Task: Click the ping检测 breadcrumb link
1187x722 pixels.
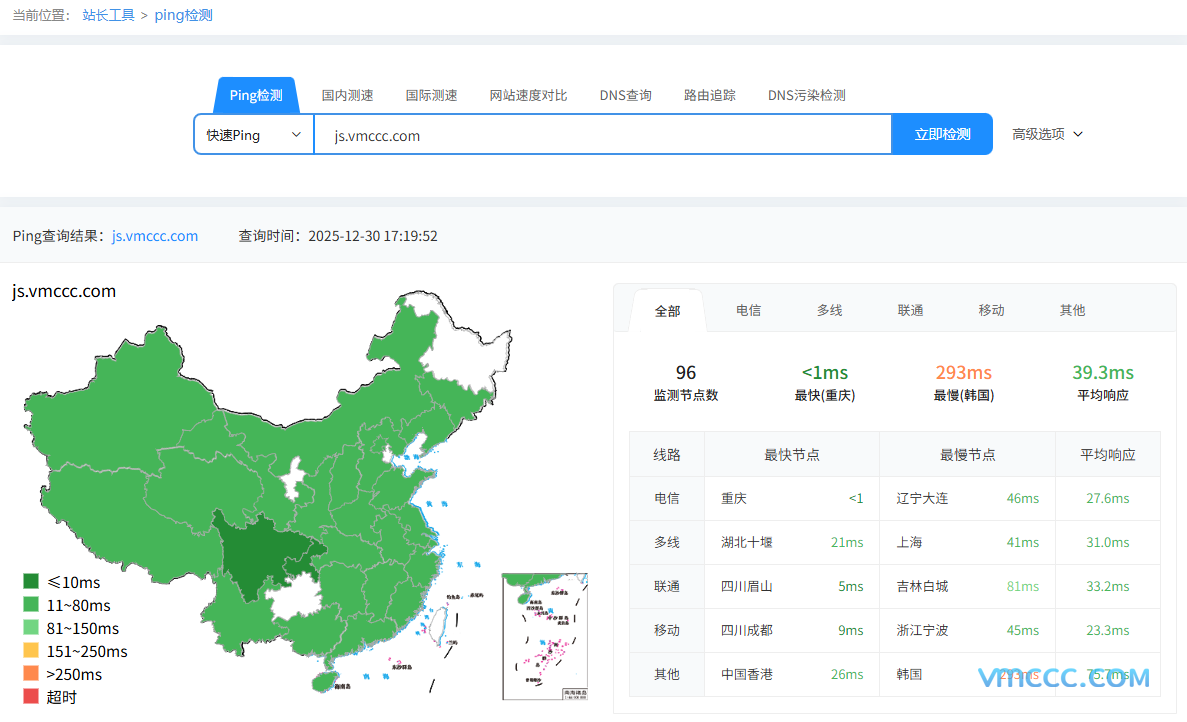Action: [x=183, y=15]
